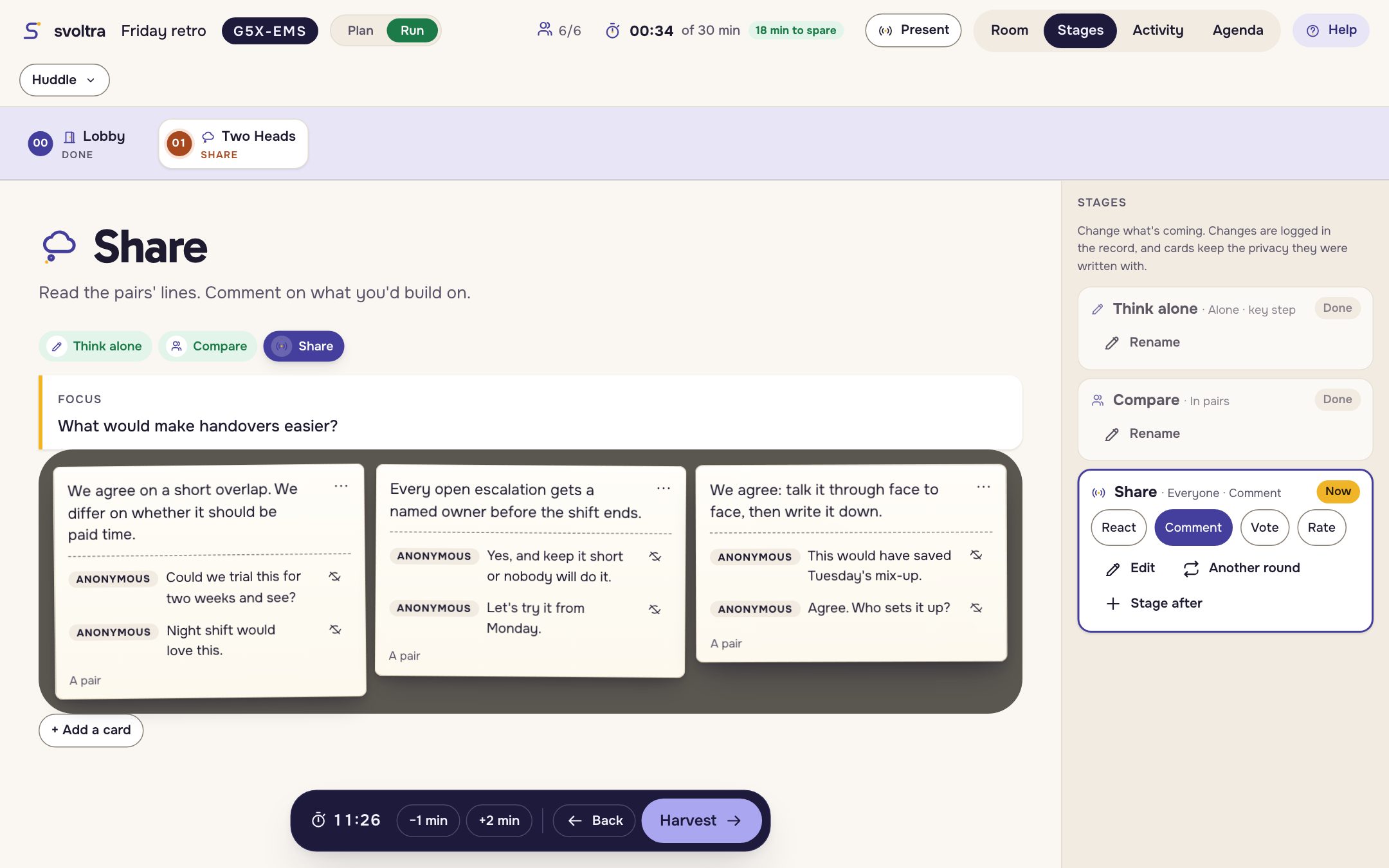This screenshot has width=1389, height=868.
Task: Click the countdown stopwatch icon in bottom bar
Action: 318,820
